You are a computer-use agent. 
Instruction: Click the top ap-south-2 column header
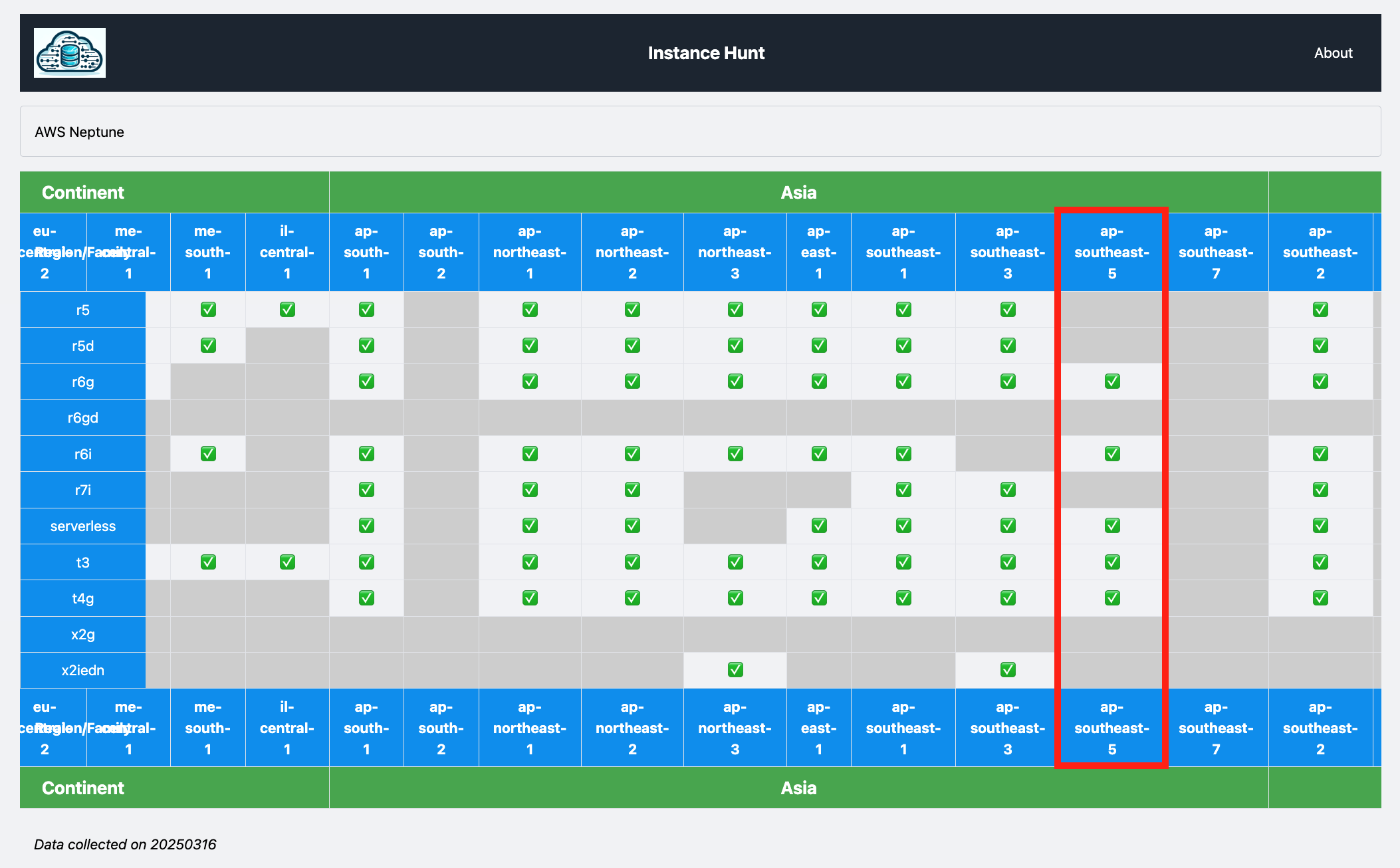tap(441, 253)
